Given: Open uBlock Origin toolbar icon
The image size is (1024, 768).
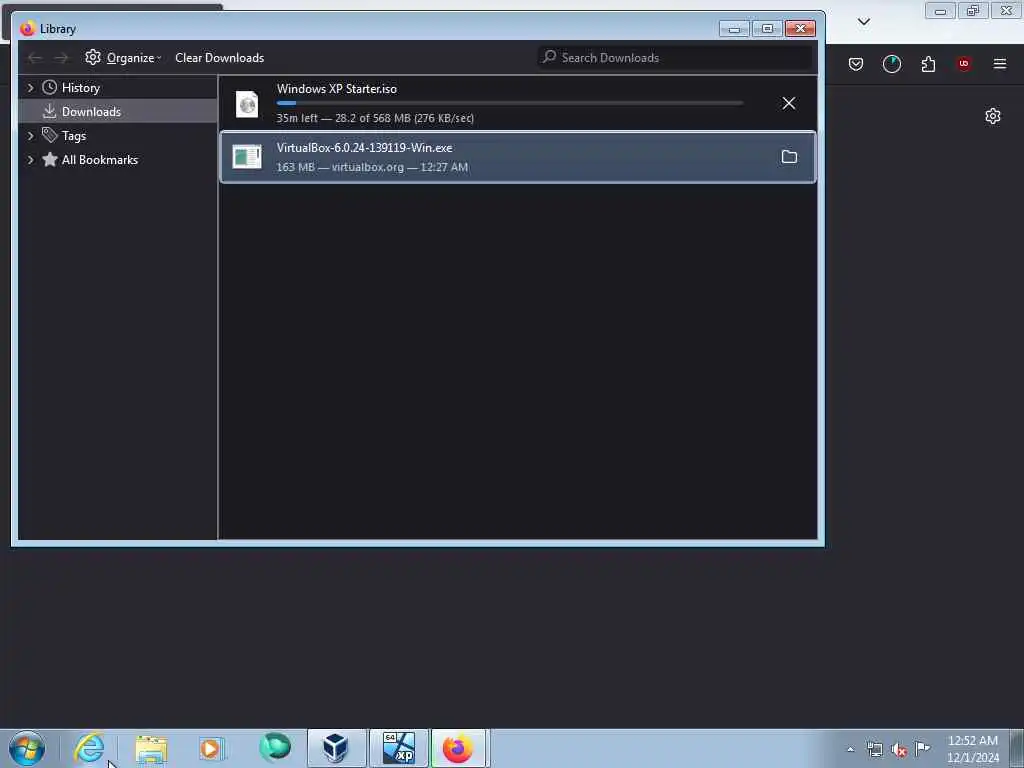Looking at the screenshot, I should [x=963, y=64].
